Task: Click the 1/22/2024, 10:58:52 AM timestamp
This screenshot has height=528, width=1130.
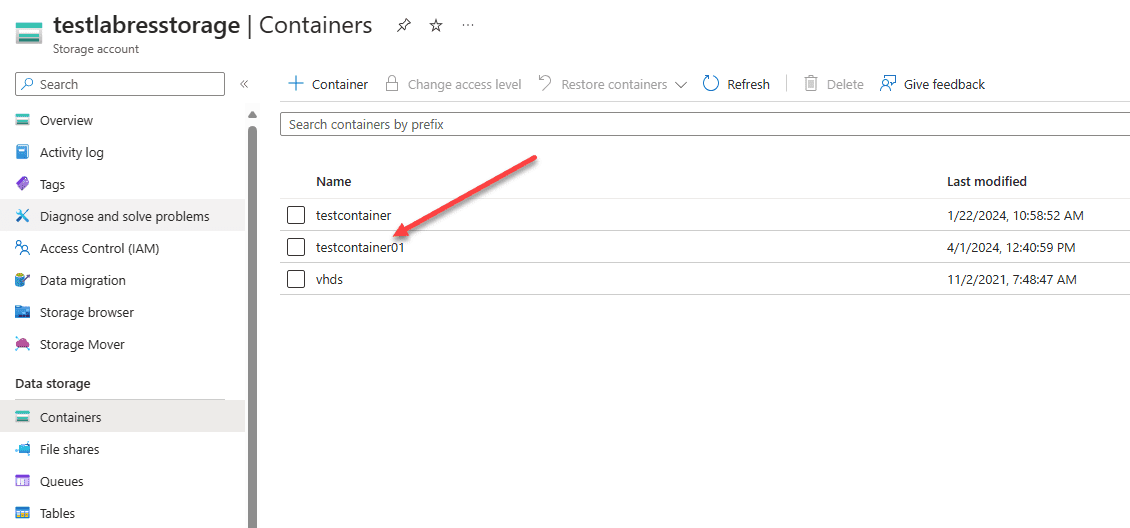Action: click(1015, 215)
